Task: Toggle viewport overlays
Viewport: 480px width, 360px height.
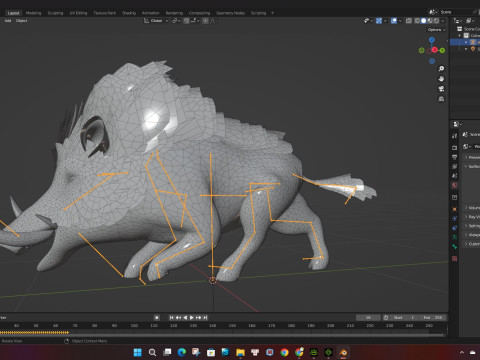Action: pos(394,21)
